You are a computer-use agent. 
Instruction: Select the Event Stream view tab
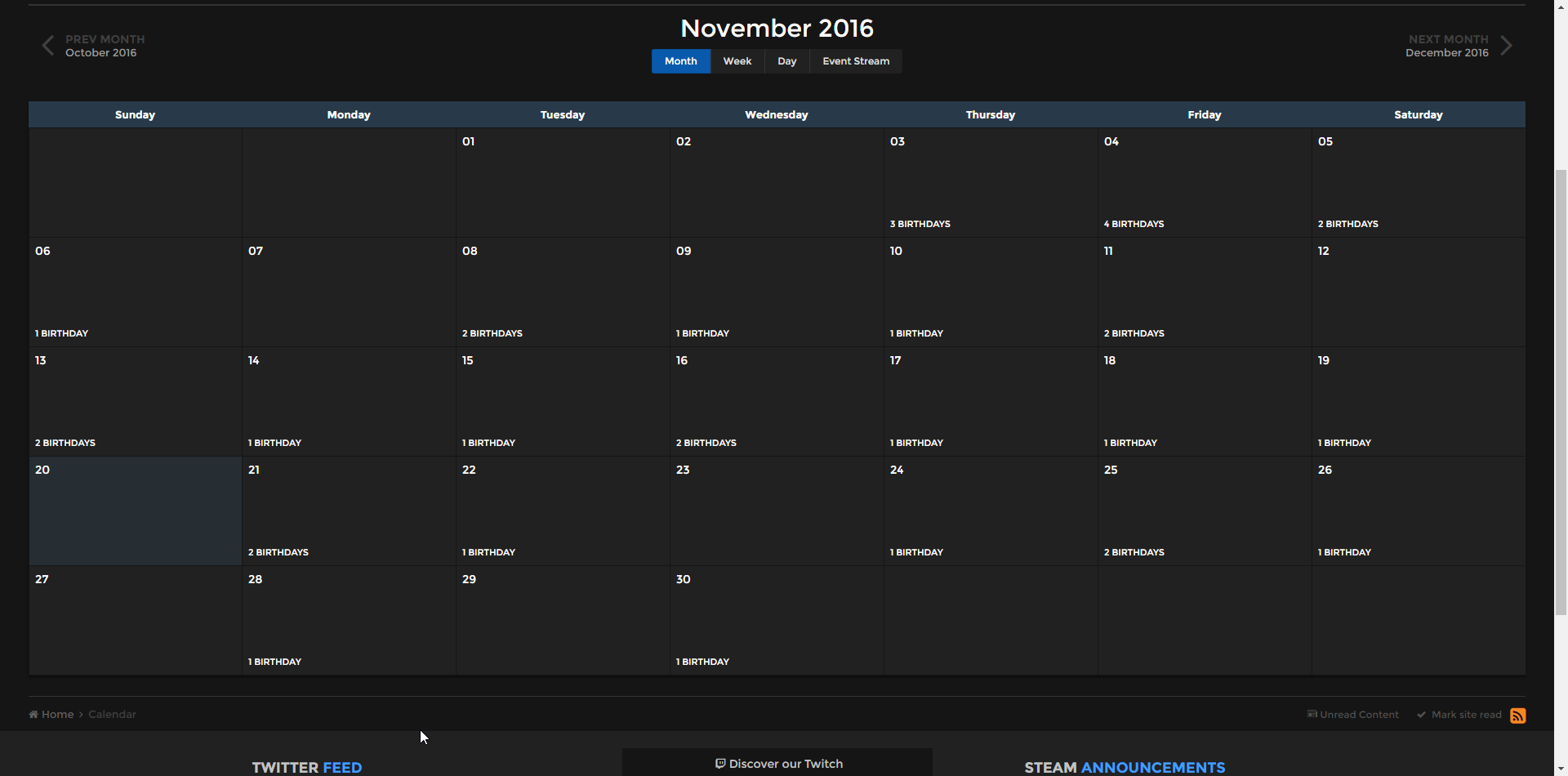(x=855, y=61)
